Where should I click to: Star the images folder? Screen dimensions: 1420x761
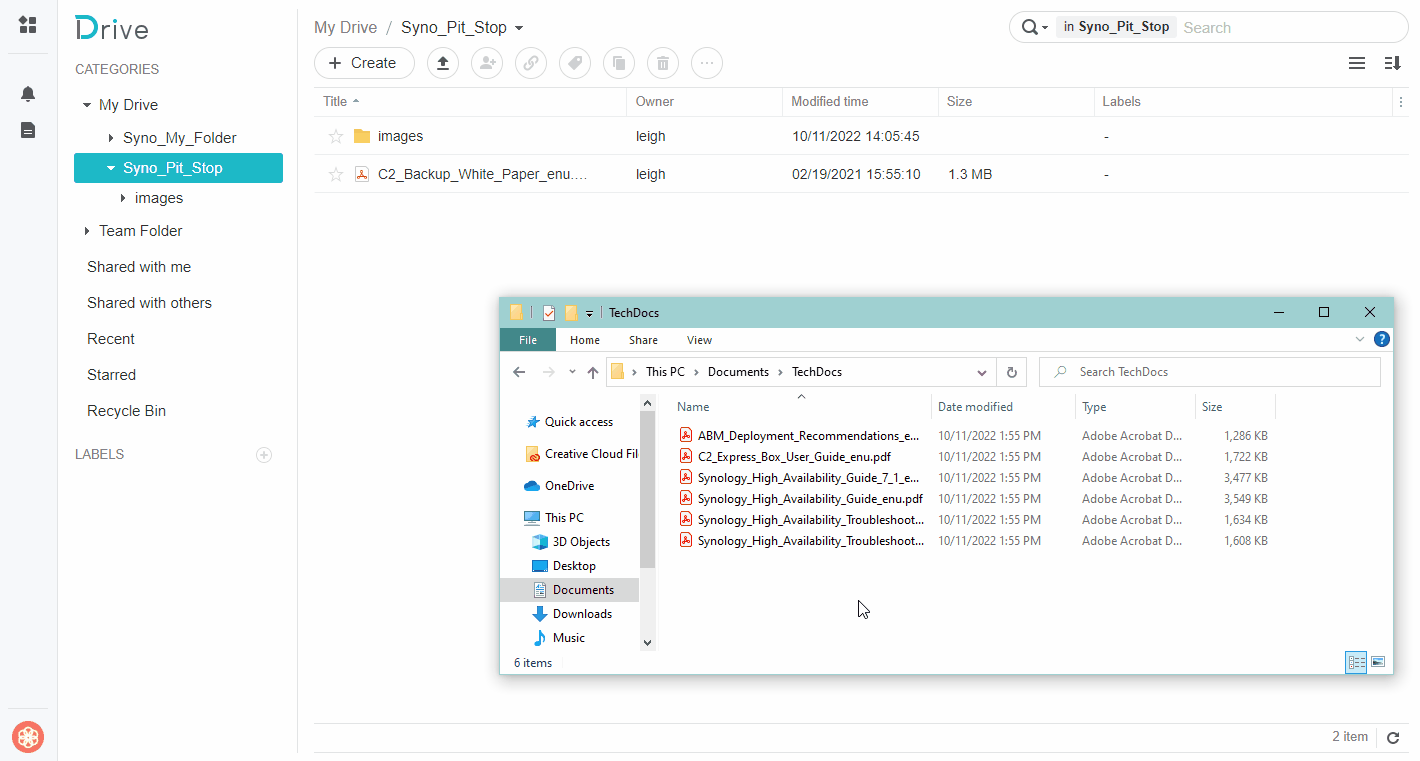click(x=336, y=136)
